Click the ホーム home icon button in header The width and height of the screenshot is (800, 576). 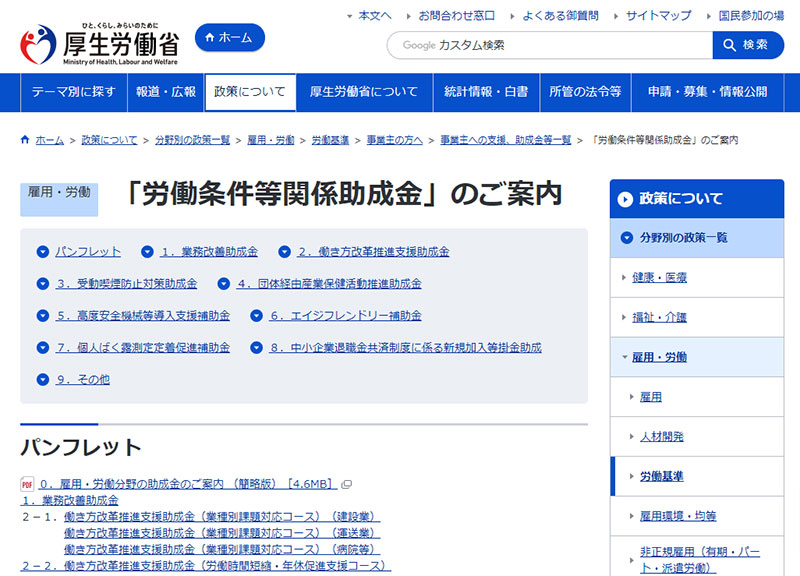point(228,37)
